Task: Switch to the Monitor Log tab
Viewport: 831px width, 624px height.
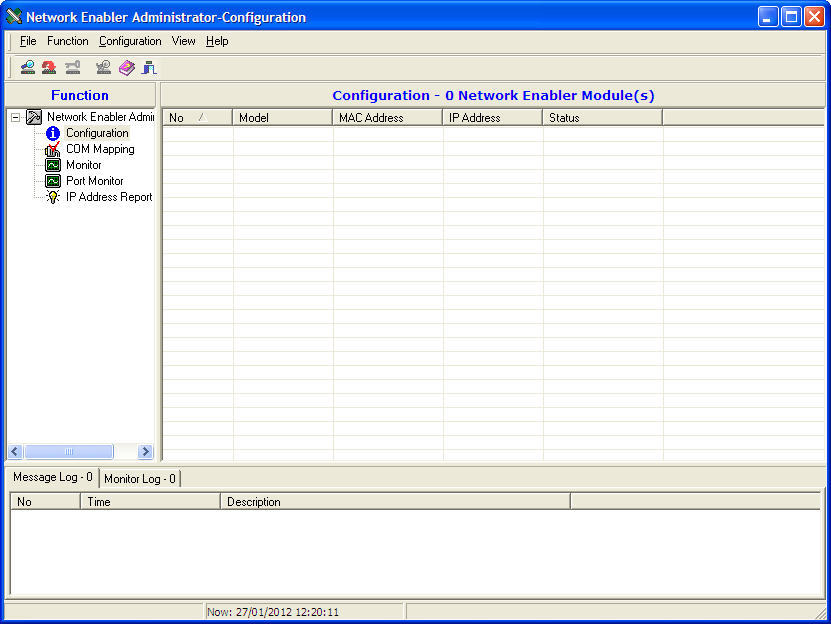Action: [139, 479]
